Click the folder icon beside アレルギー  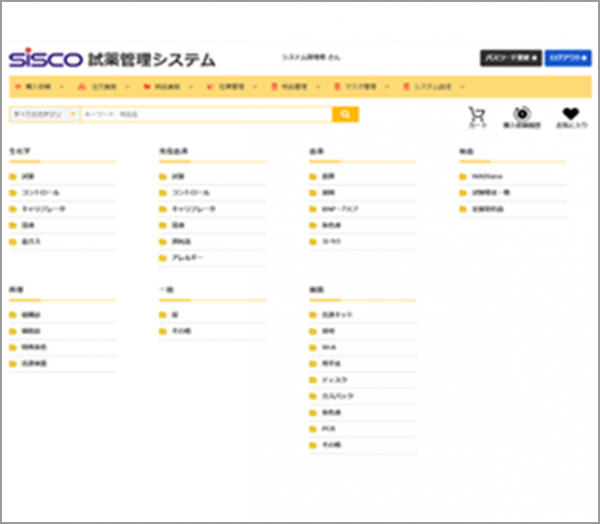pos(164,258)
